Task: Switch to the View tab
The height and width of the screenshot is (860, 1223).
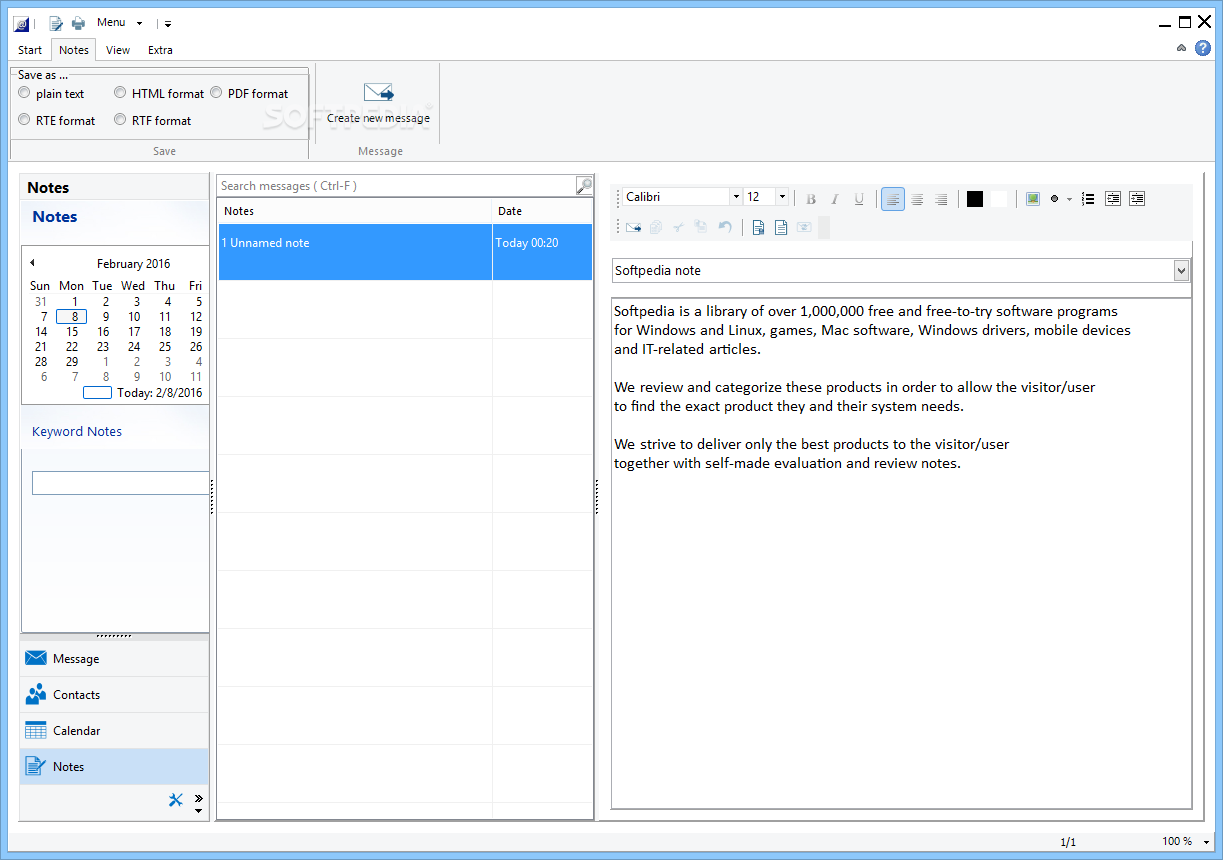Action: click(x=118, y=50)
